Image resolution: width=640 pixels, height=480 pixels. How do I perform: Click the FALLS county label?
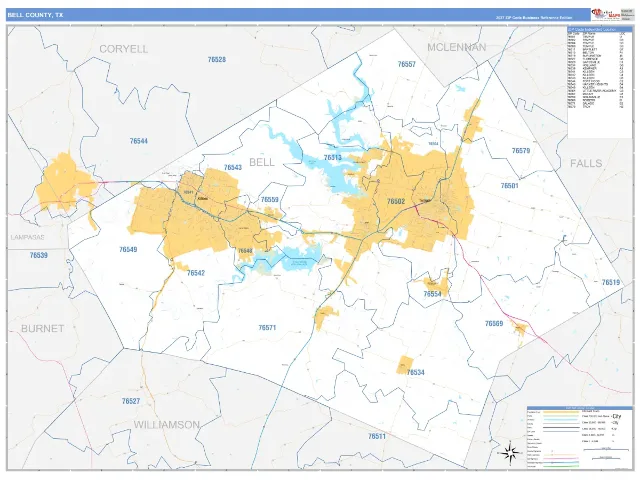pos(586,163)
